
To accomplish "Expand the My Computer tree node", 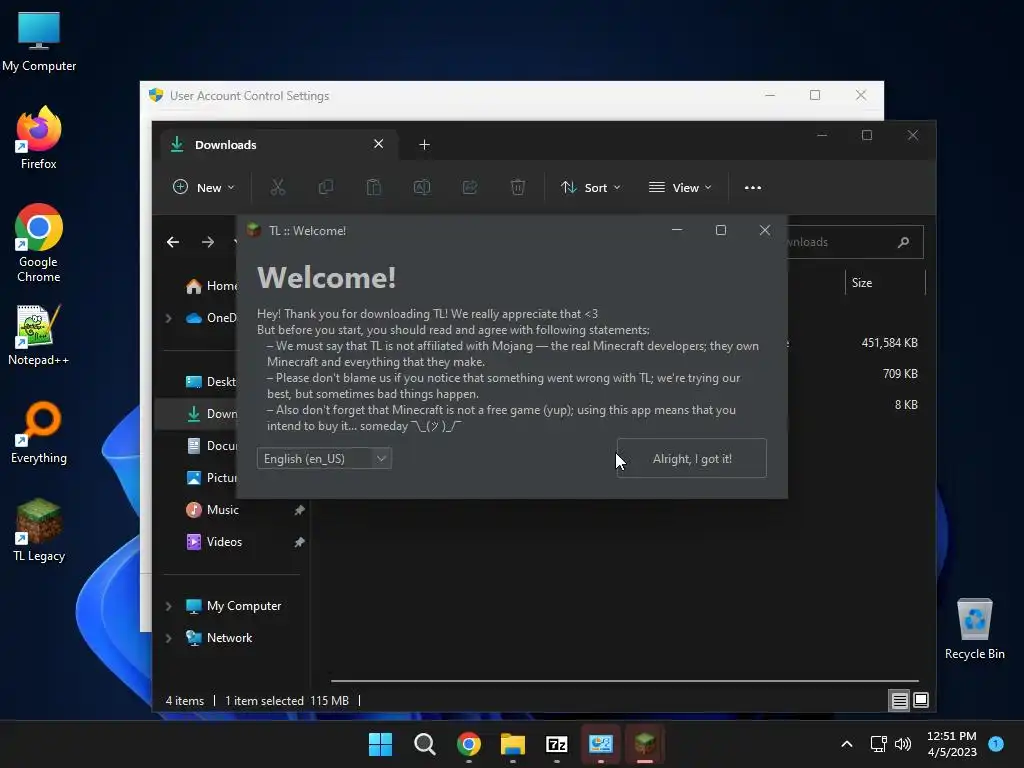I will pos(168,606).
